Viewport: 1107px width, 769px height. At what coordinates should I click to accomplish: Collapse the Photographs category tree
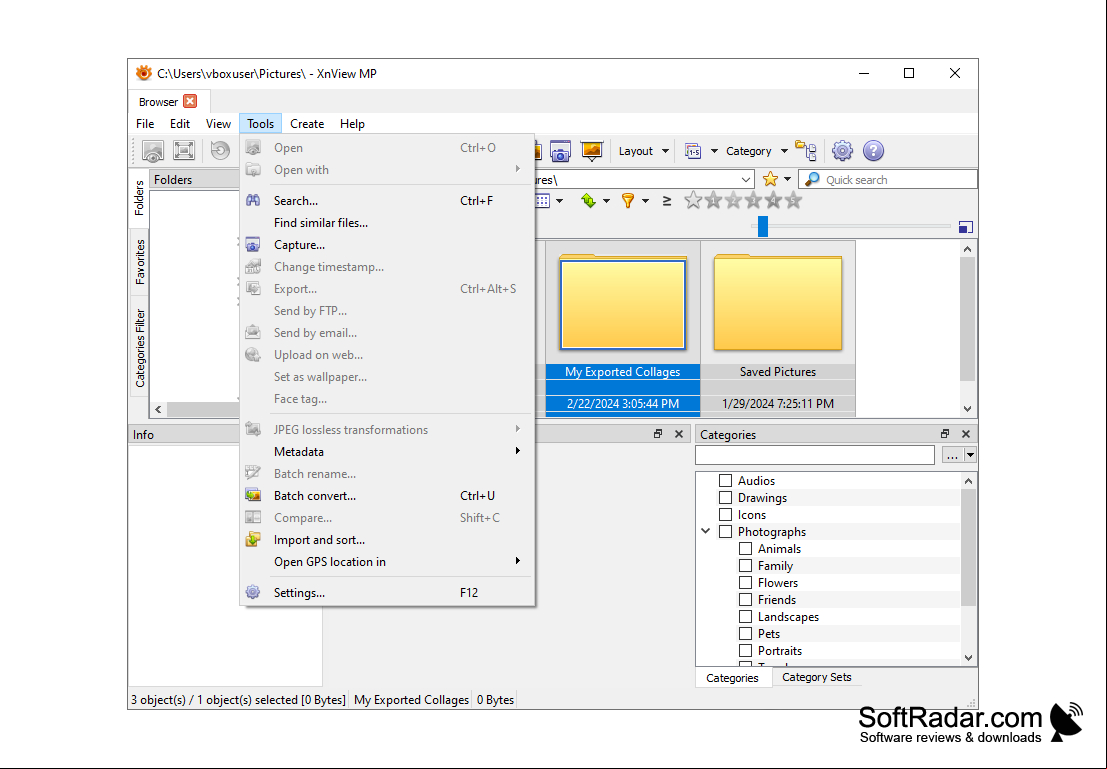click(x=705, y=531)
